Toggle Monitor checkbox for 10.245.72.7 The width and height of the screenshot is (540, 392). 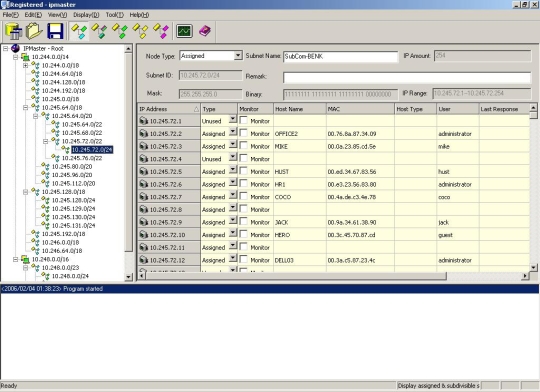tap(243, 196)
